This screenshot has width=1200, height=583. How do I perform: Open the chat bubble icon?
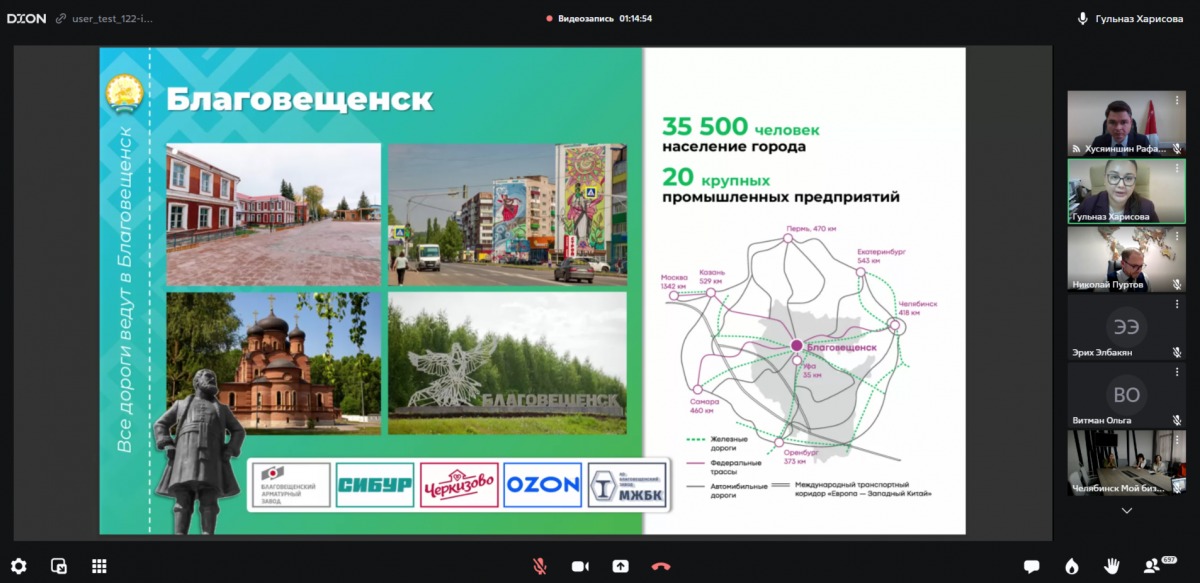tap(1031, 566)
